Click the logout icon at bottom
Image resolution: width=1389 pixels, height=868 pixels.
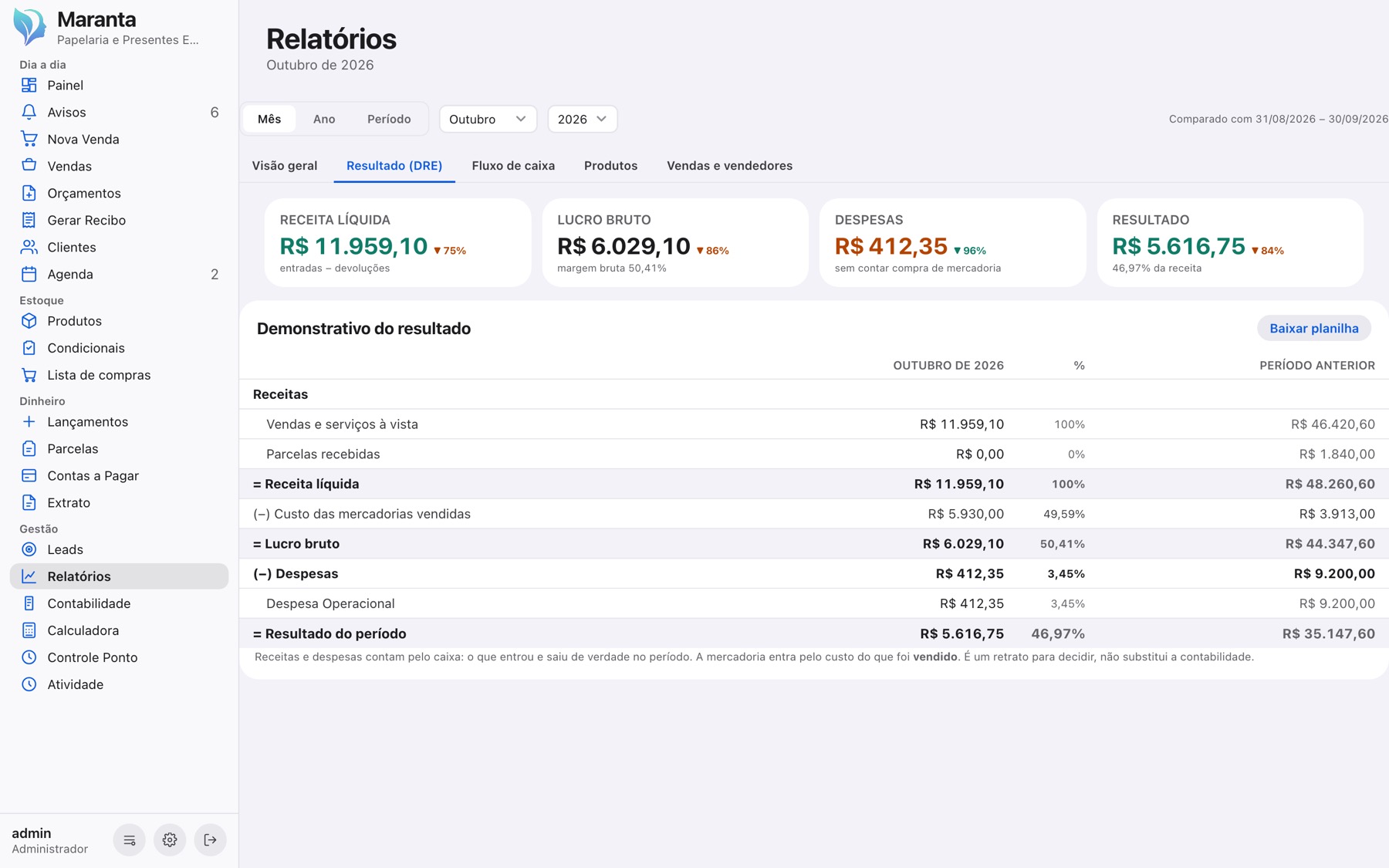(210, 839)
